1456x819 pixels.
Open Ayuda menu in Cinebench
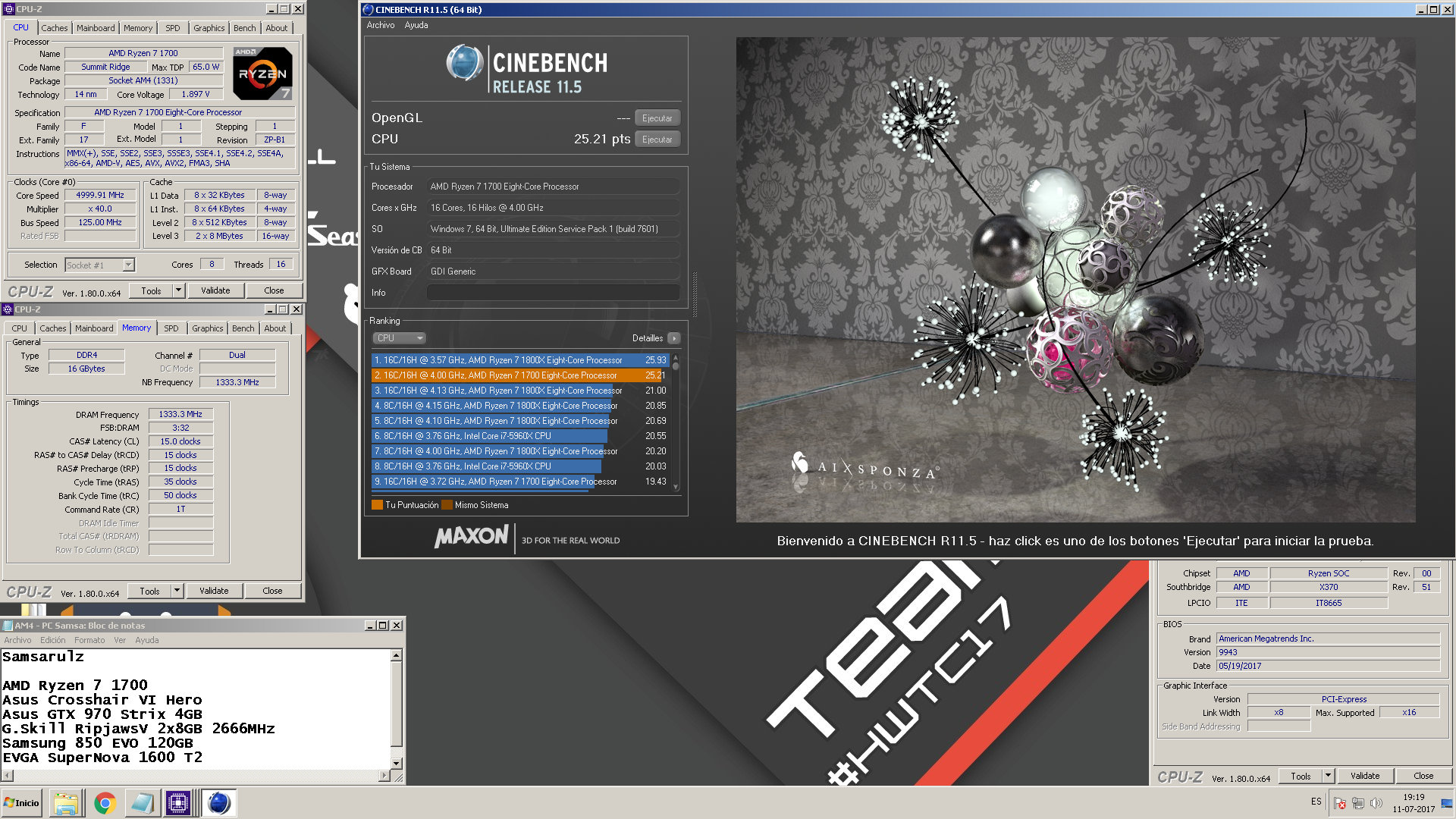pyautogui.click(x=416, y=25)
